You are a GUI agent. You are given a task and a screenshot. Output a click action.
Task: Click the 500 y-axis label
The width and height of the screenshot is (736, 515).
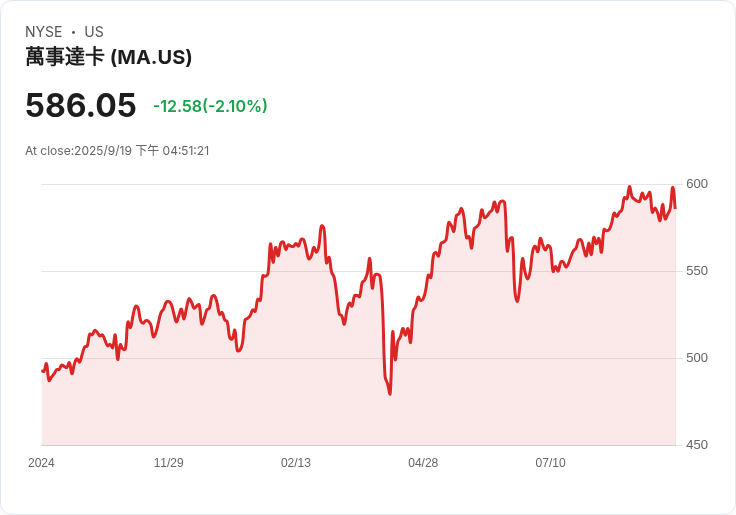[x=697, y=358]
